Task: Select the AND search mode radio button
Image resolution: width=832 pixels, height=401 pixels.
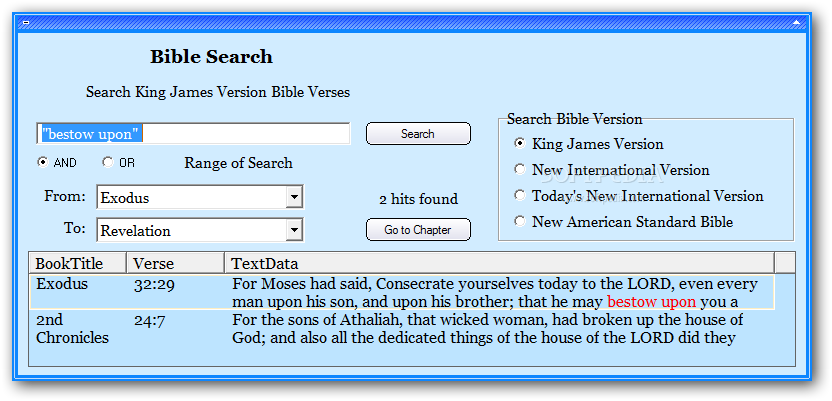Action: click(42, 162)
